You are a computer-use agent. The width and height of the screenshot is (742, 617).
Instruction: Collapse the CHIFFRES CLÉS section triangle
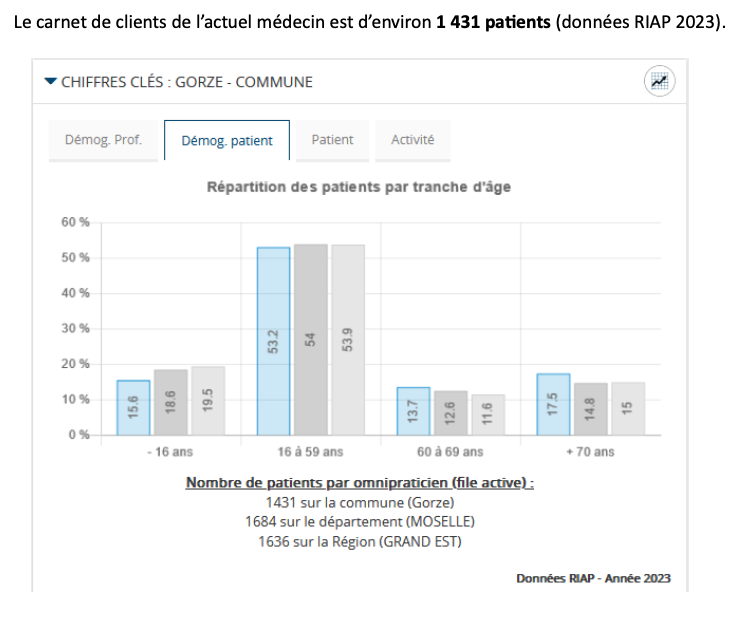click(51, 81)
